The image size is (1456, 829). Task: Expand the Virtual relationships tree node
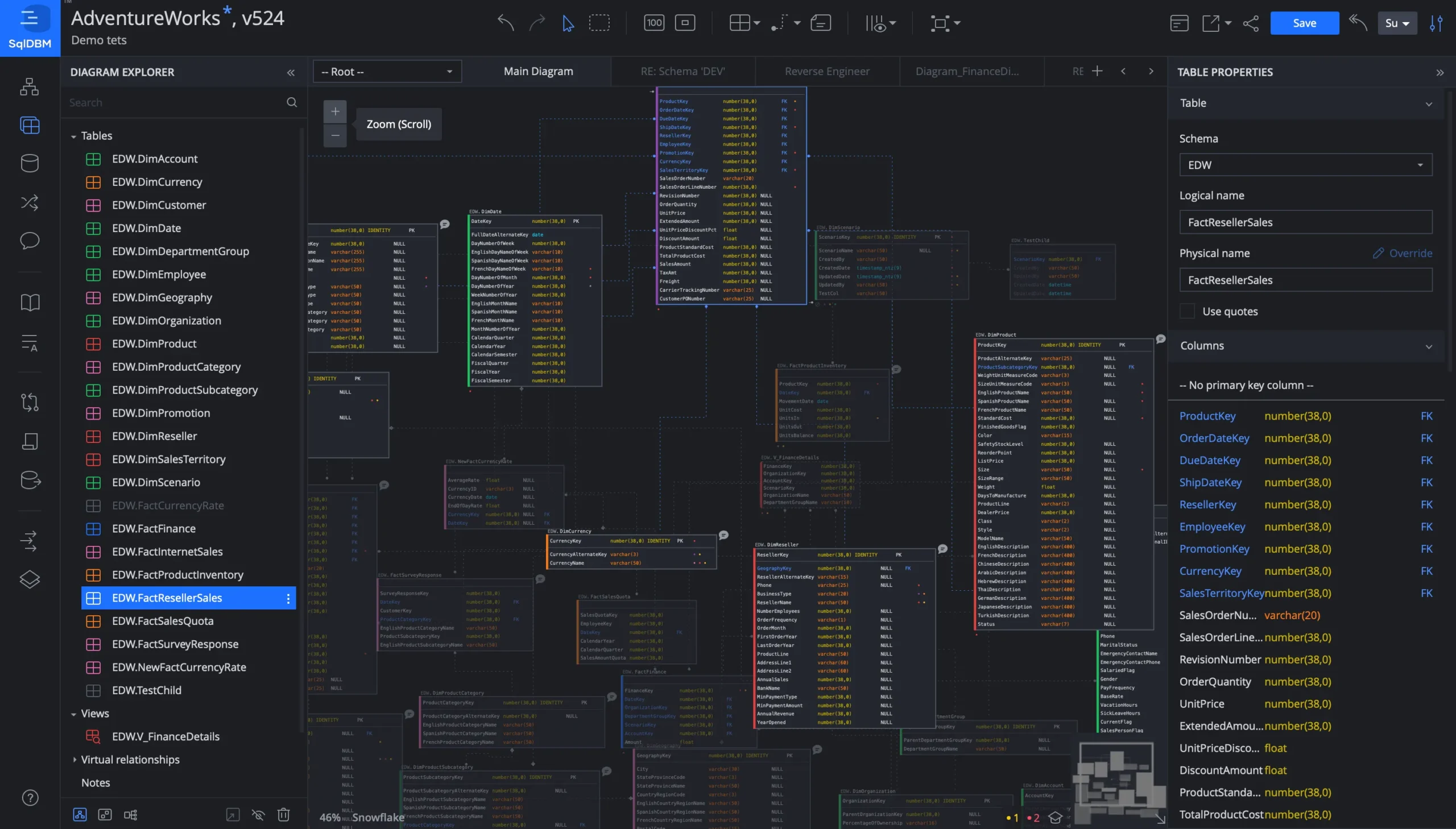[x=74, y=760]
